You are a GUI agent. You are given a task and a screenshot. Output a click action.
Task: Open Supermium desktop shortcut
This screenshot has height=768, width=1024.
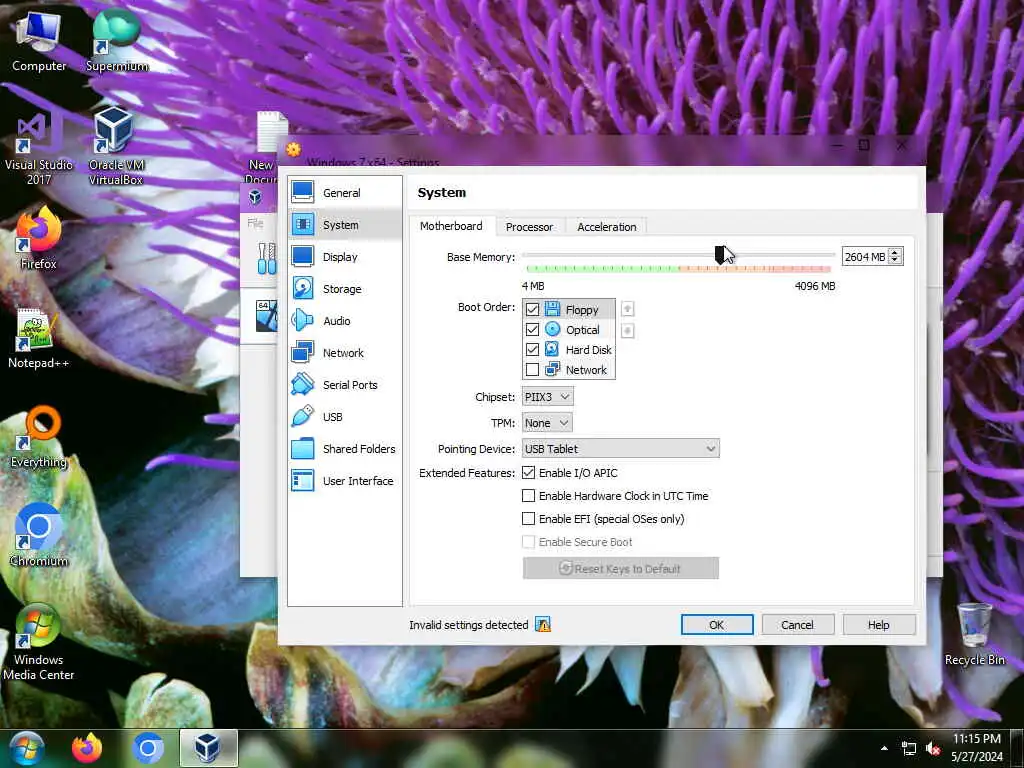click(x=117, y=42)
